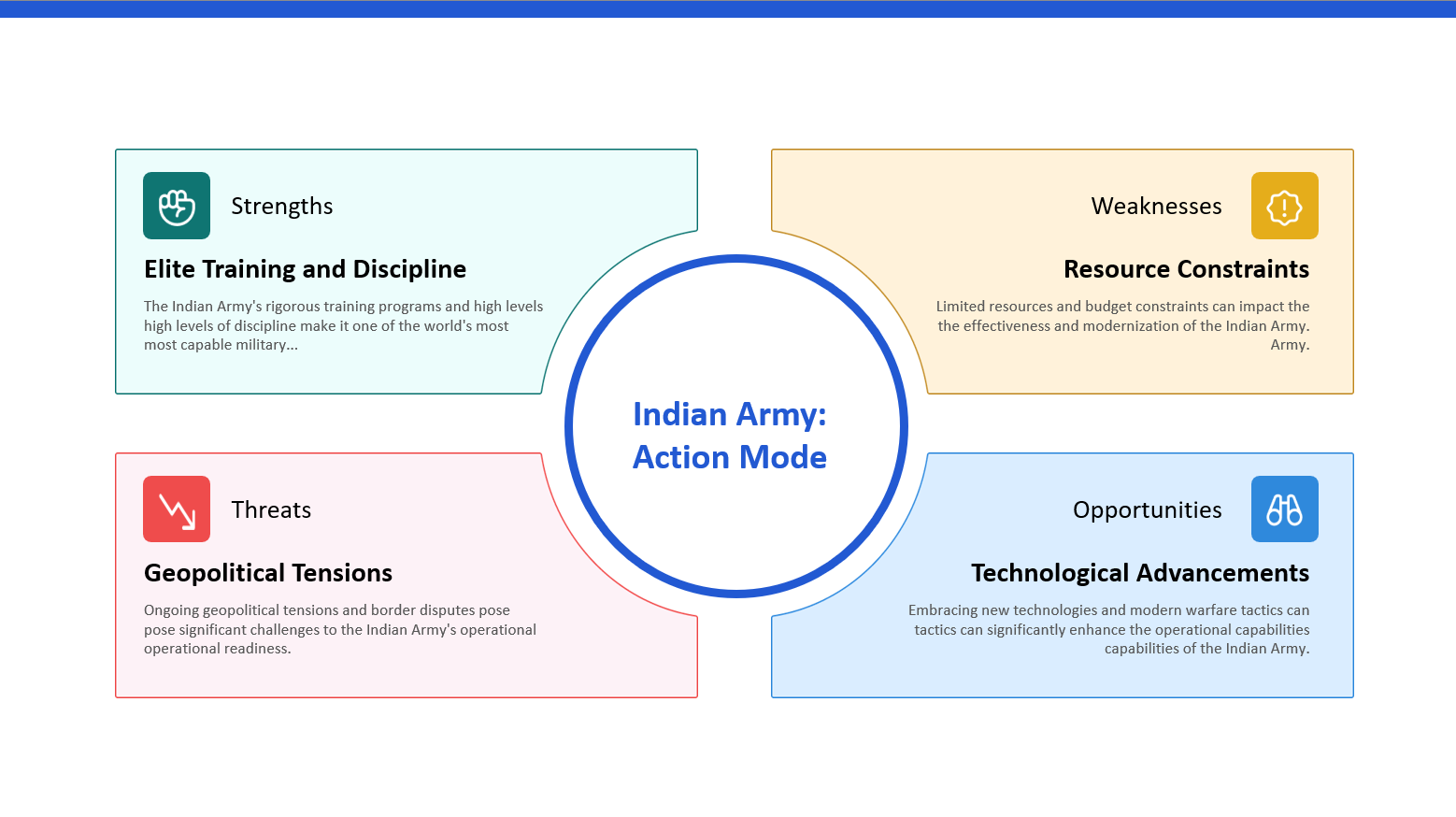Select the 'Threats' label

tap(271, 509)
